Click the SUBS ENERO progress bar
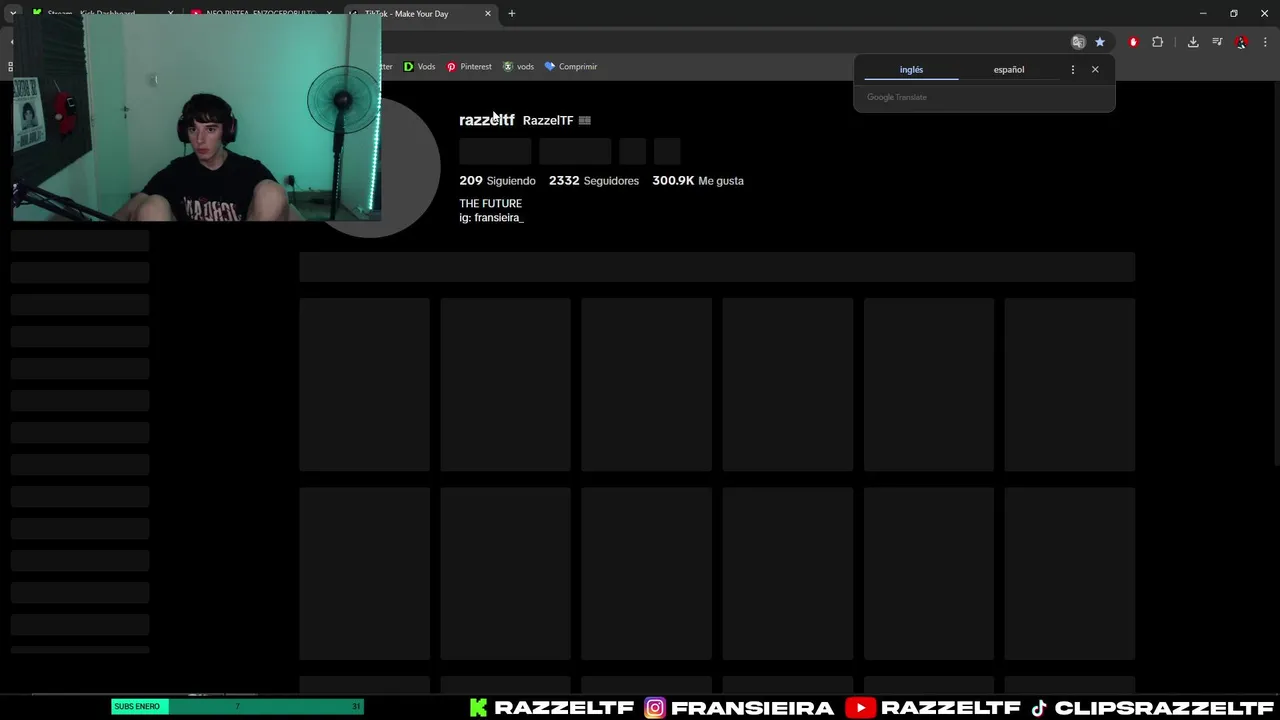The image size is (1280, 720). 237,707
